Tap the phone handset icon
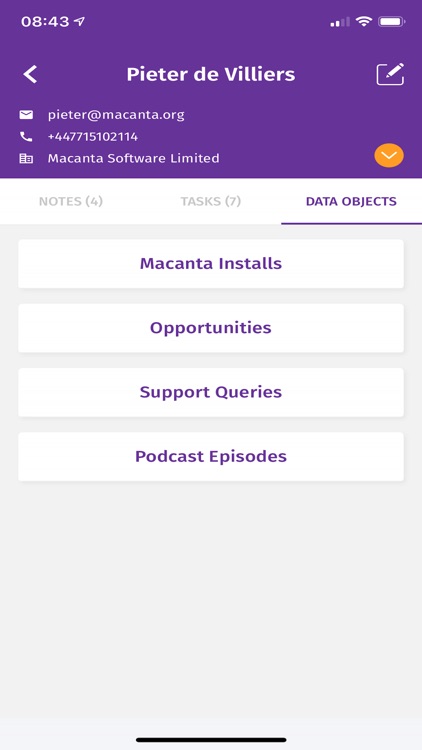The image size is (422, 750). click(26, 137)
